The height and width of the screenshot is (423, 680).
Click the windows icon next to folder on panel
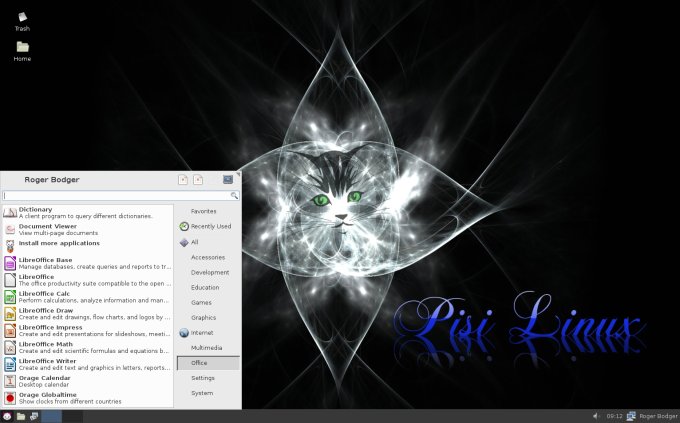34,416
